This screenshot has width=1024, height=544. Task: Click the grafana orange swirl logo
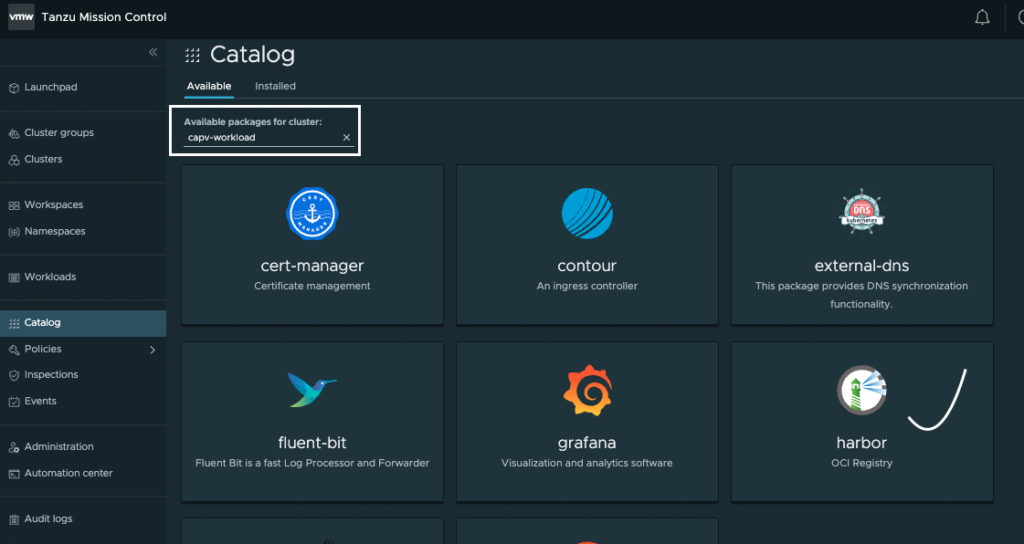coord(587,390)
